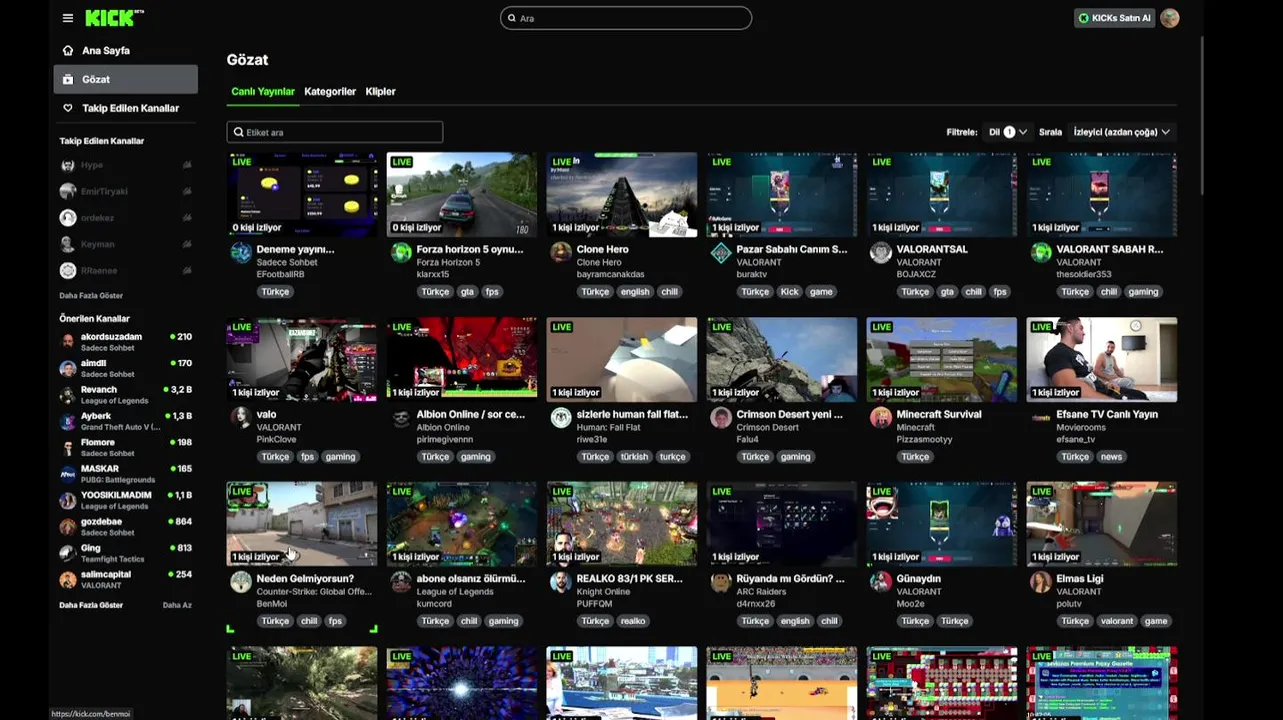
Task: Expand Daha Fazla Göster under recommended channels
Action: click(91, 605)
